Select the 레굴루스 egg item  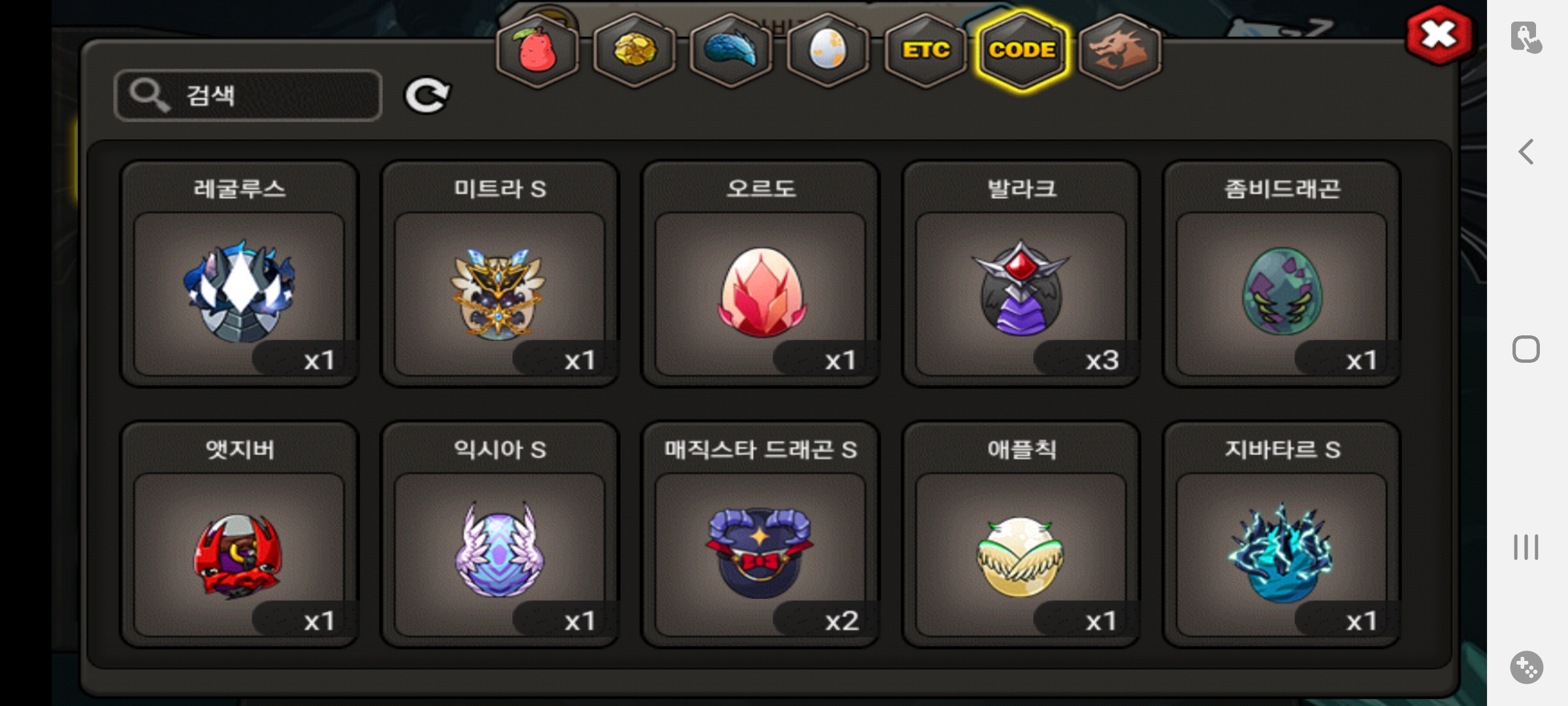coord(239,274)
